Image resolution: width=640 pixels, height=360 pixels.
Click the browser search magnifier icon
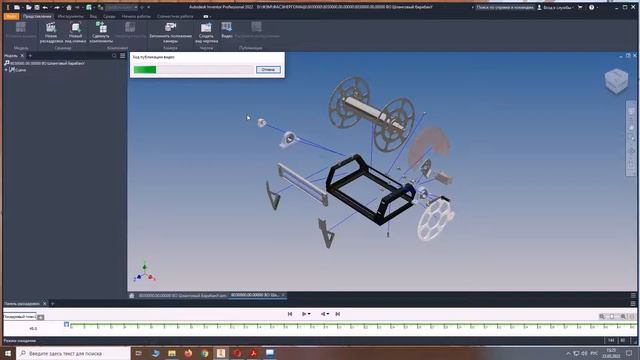click(114, 56)
